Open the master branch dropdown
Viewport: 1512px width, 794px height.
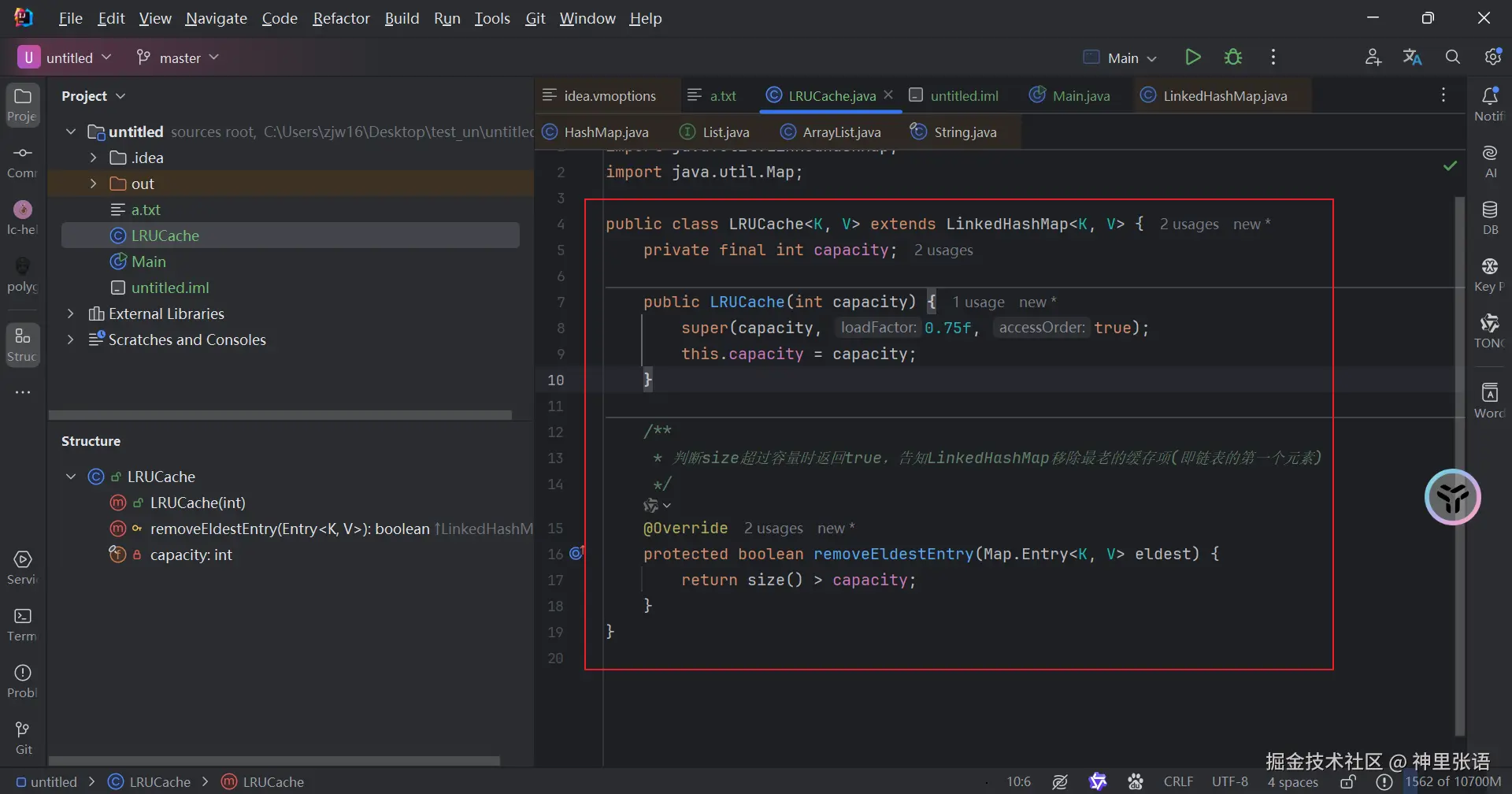pyautogui.click(x=178, y=58)
